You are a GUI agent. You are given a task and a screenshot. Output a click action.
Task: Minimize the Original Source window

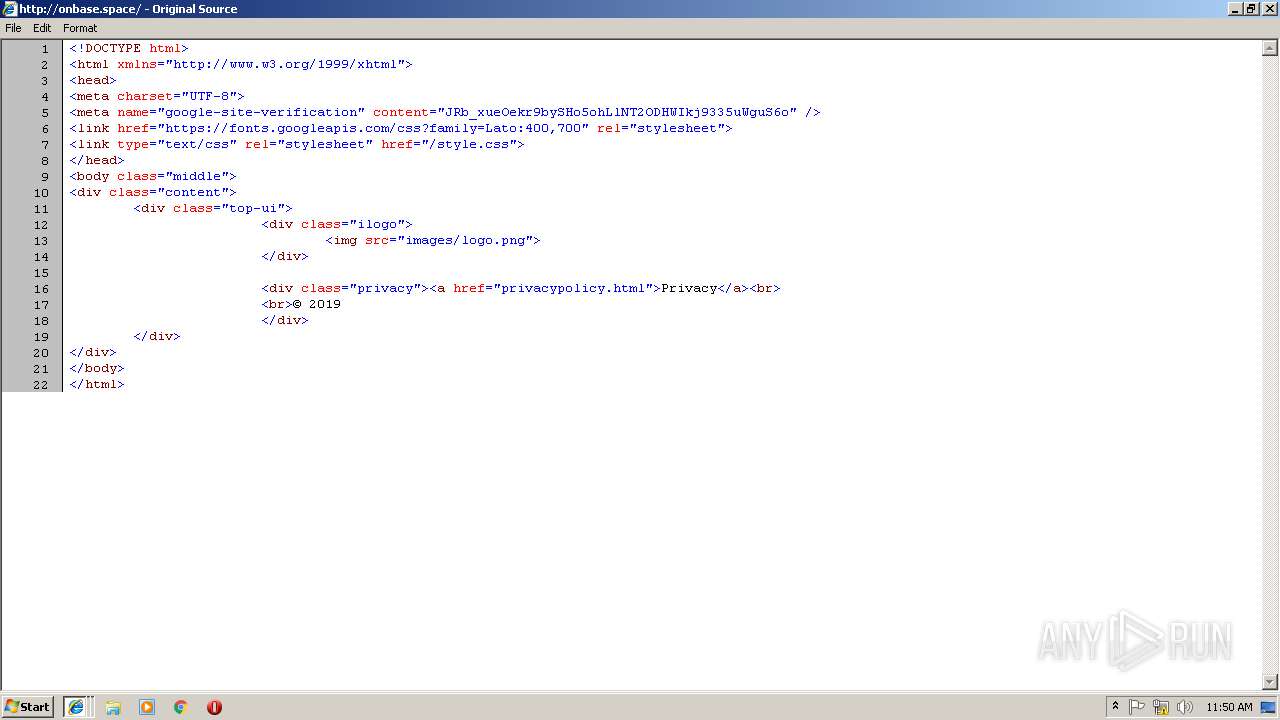point(1236,9)
